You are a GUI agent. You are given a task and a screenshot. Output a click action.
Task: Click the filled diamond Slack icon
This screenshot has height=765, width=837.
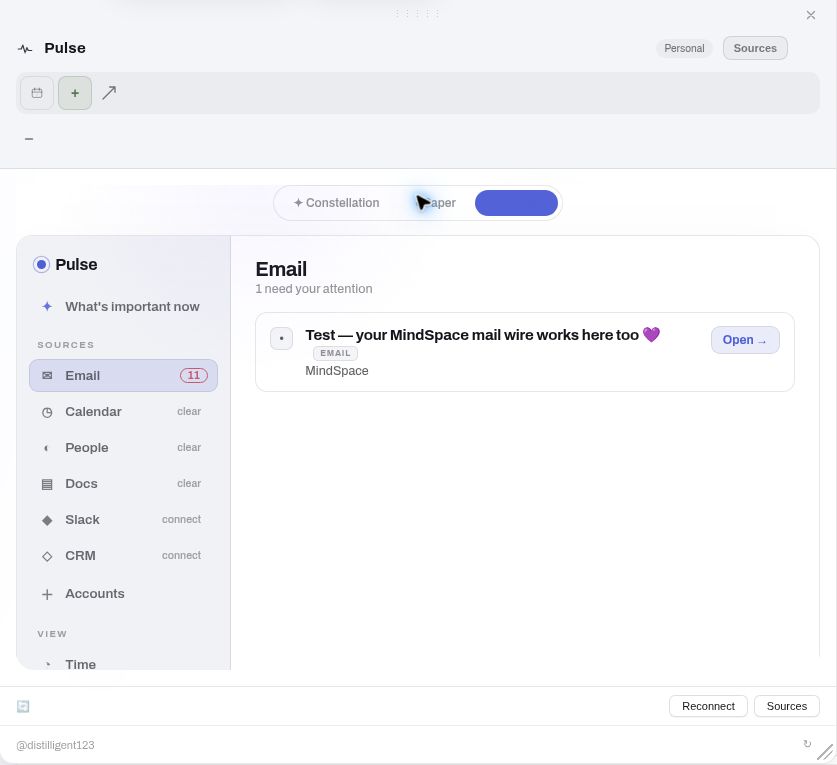coord(47,520)
